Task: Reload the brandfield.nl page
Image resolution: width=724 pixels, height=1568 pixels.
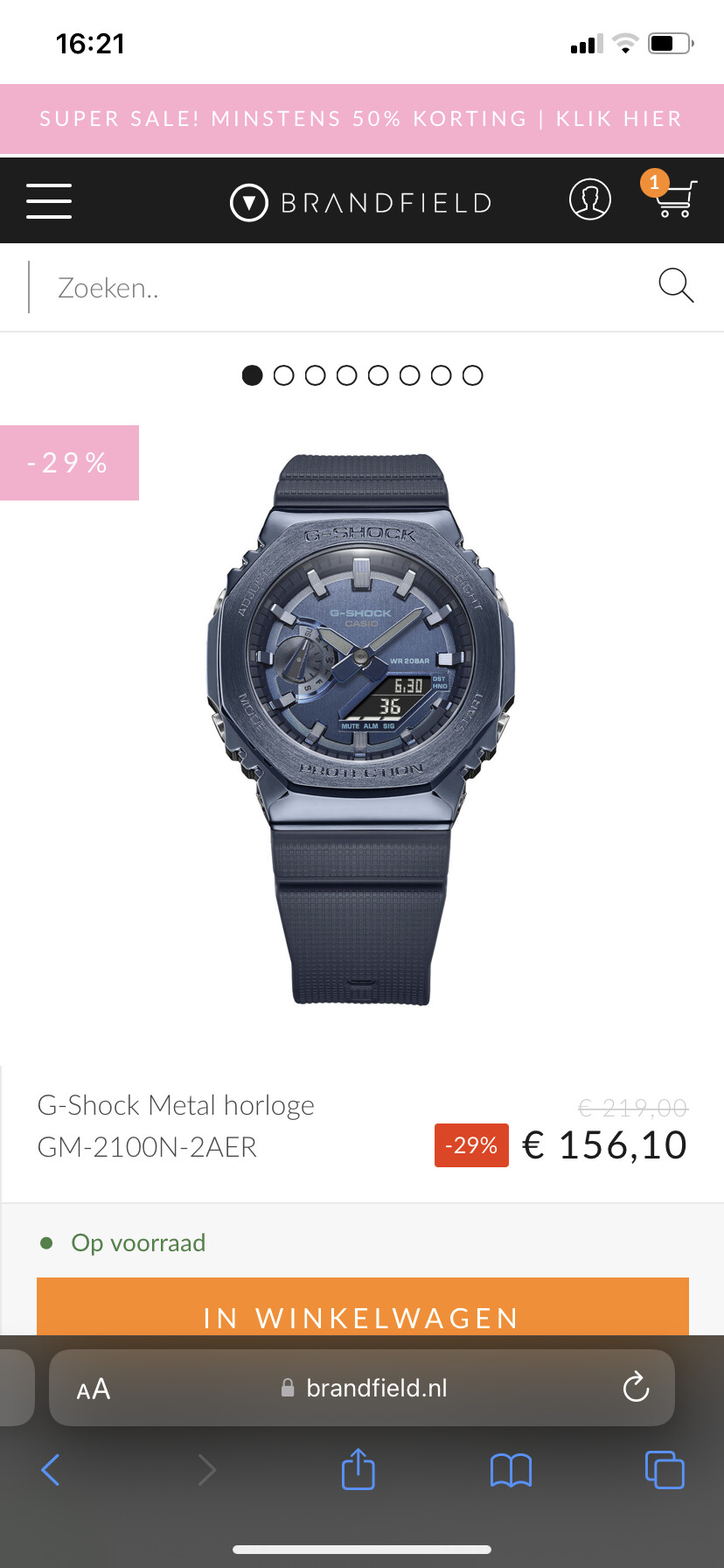Action: [636, 1387]
